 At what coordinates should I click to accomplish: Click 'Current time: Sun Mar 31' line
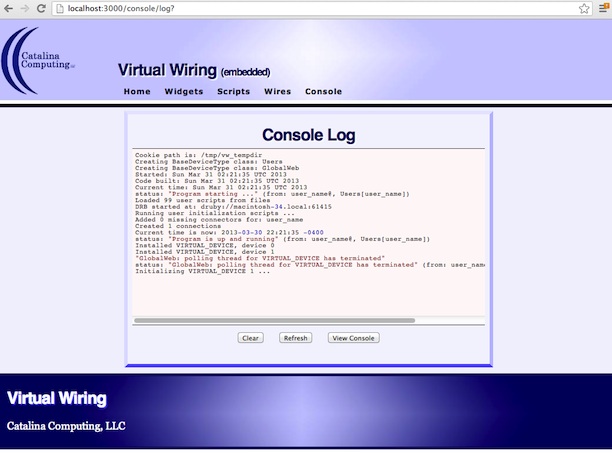[221, 187]
